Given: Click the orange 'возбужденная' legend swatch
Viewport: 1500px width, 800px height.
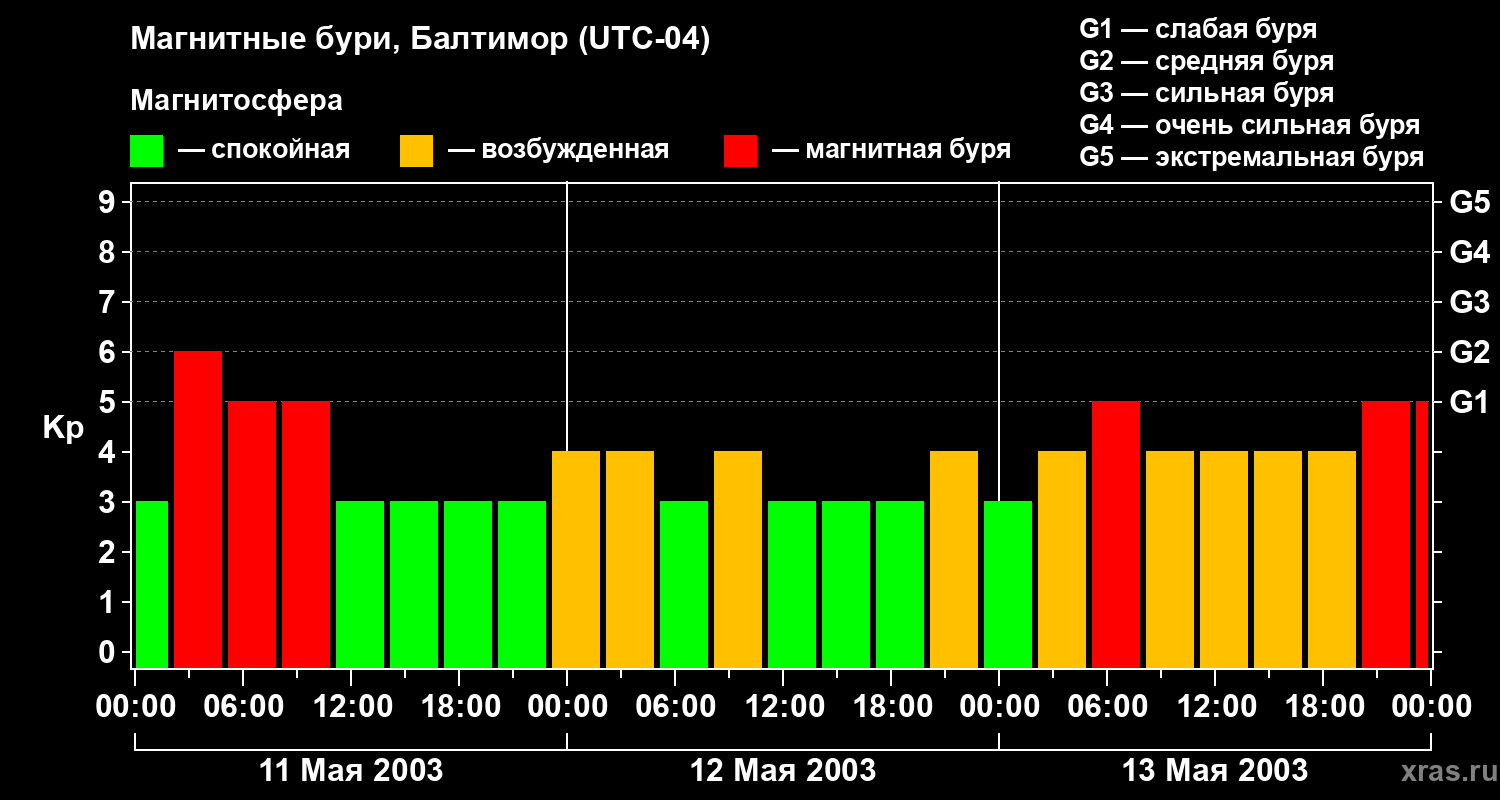Looking at the screenshot, I should pyautogui.click(x=416, y=151).
